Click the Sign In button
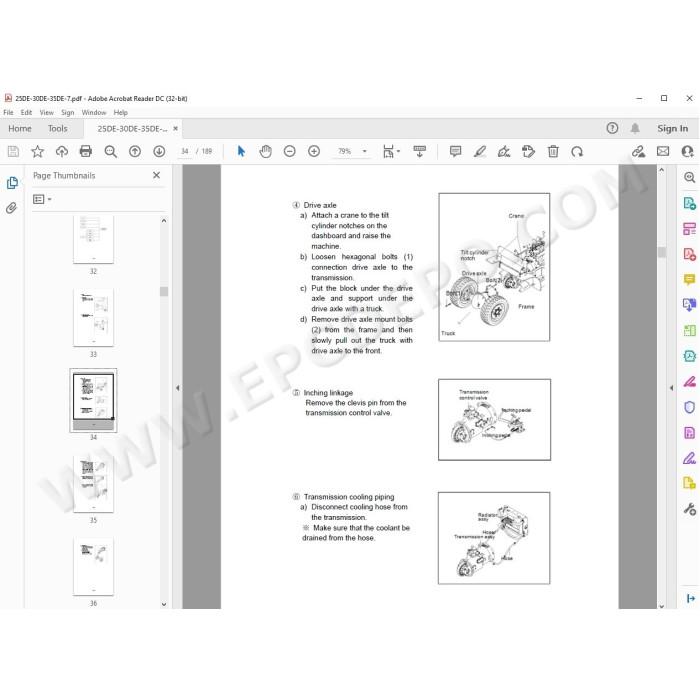This screenshot has width=700, height=700. pos(672,129)
